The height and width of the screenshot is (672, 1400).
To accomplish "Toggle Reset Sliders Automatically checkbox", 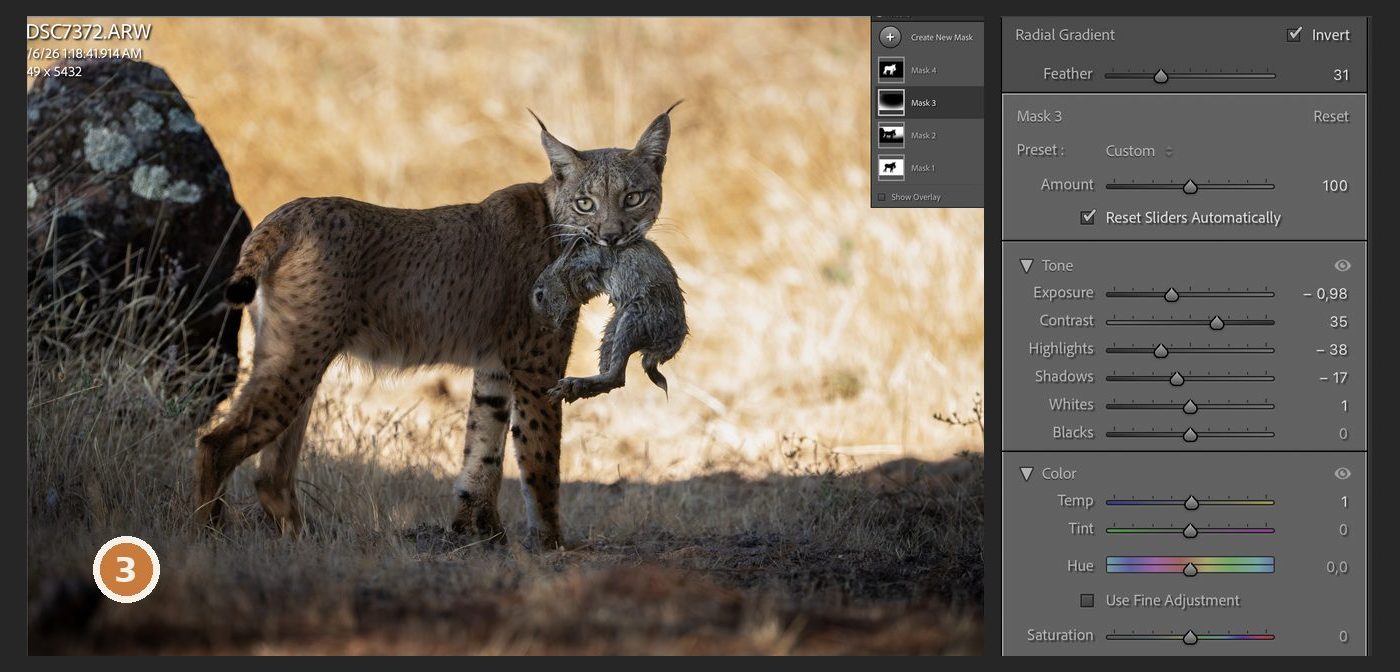I will tap(1088, 217).
